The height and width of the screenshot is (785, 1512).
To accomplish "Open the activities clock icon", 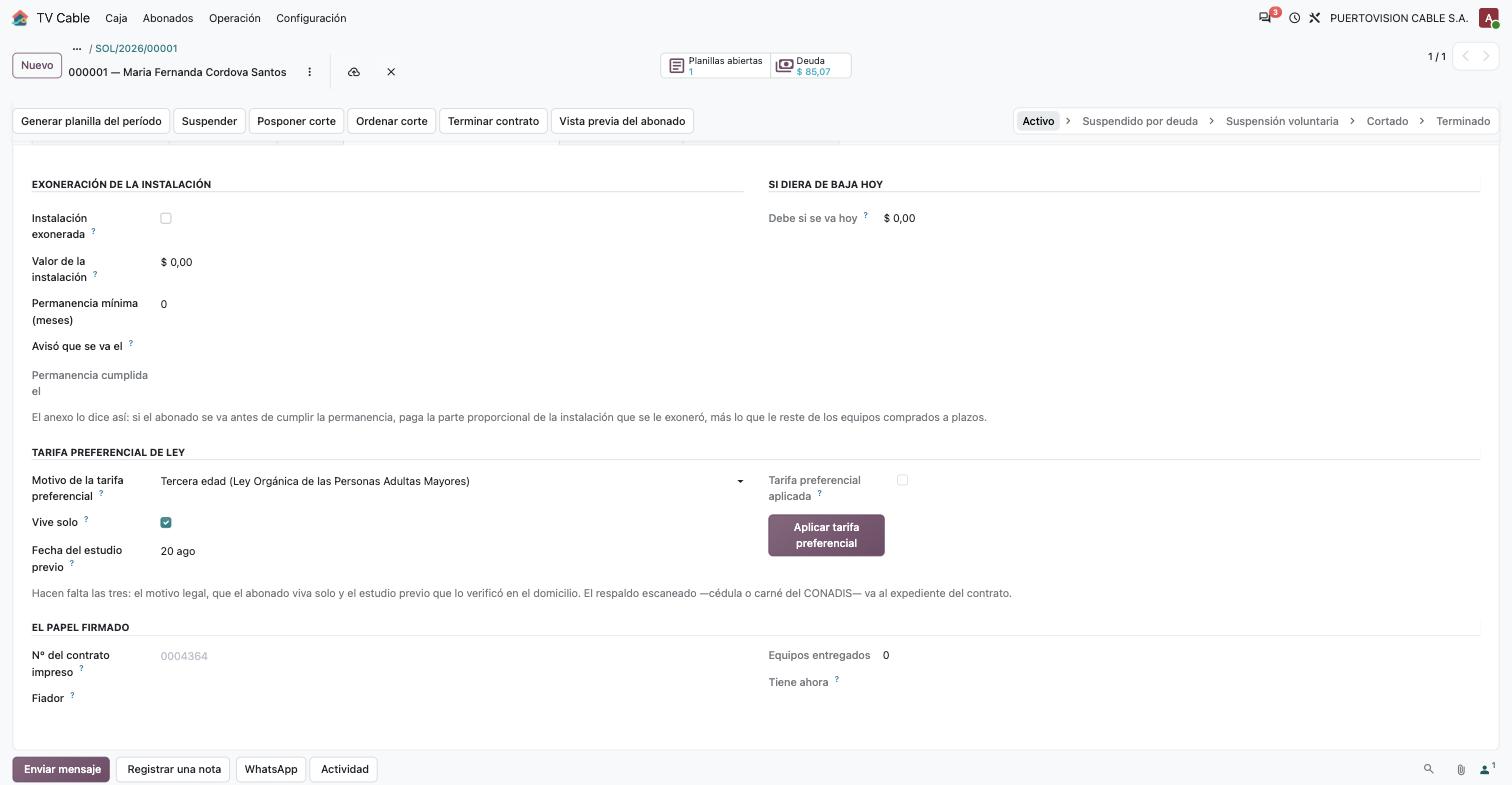I will 1294,18.
